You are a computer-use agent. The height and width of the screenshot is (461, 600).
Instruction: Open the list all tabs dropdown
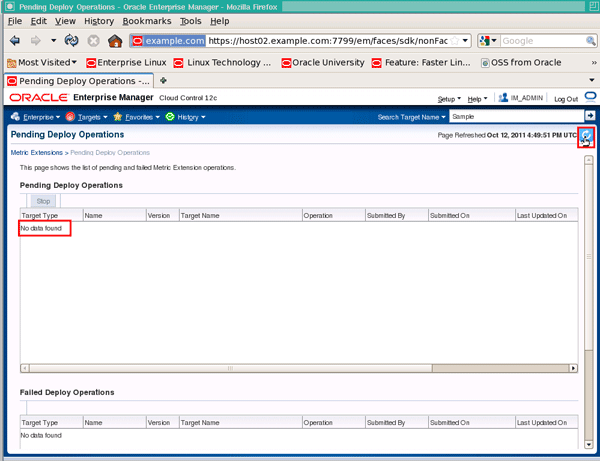coord(592,80)
